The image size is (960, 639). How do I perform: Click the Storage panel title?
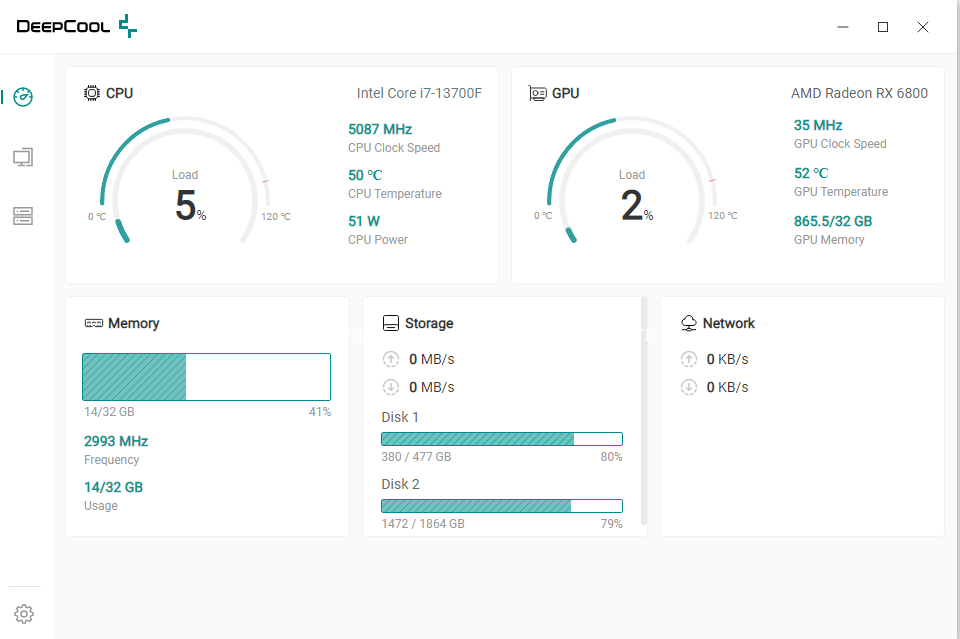(x=429, y=323)
